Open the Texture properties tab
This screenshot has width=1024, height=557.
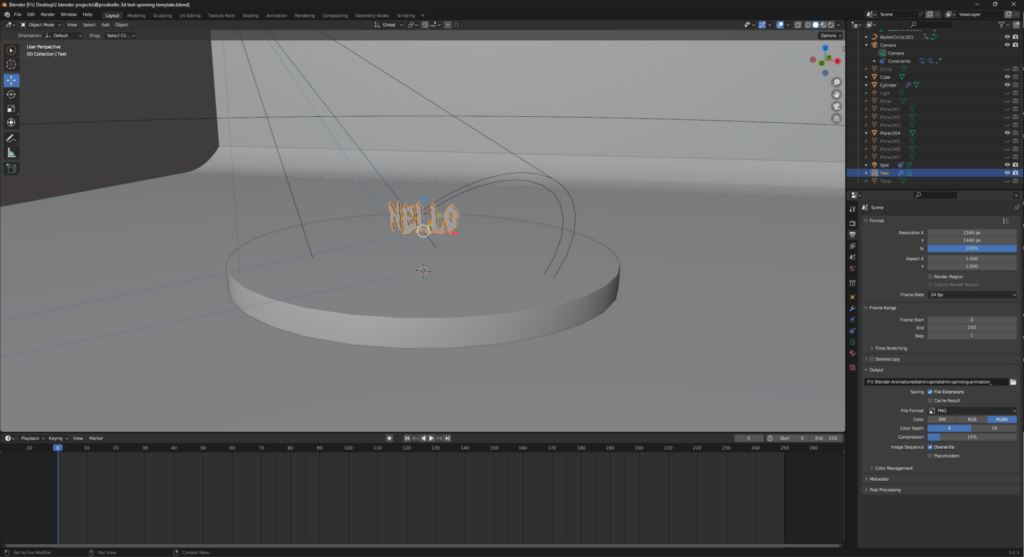point(852,368)
